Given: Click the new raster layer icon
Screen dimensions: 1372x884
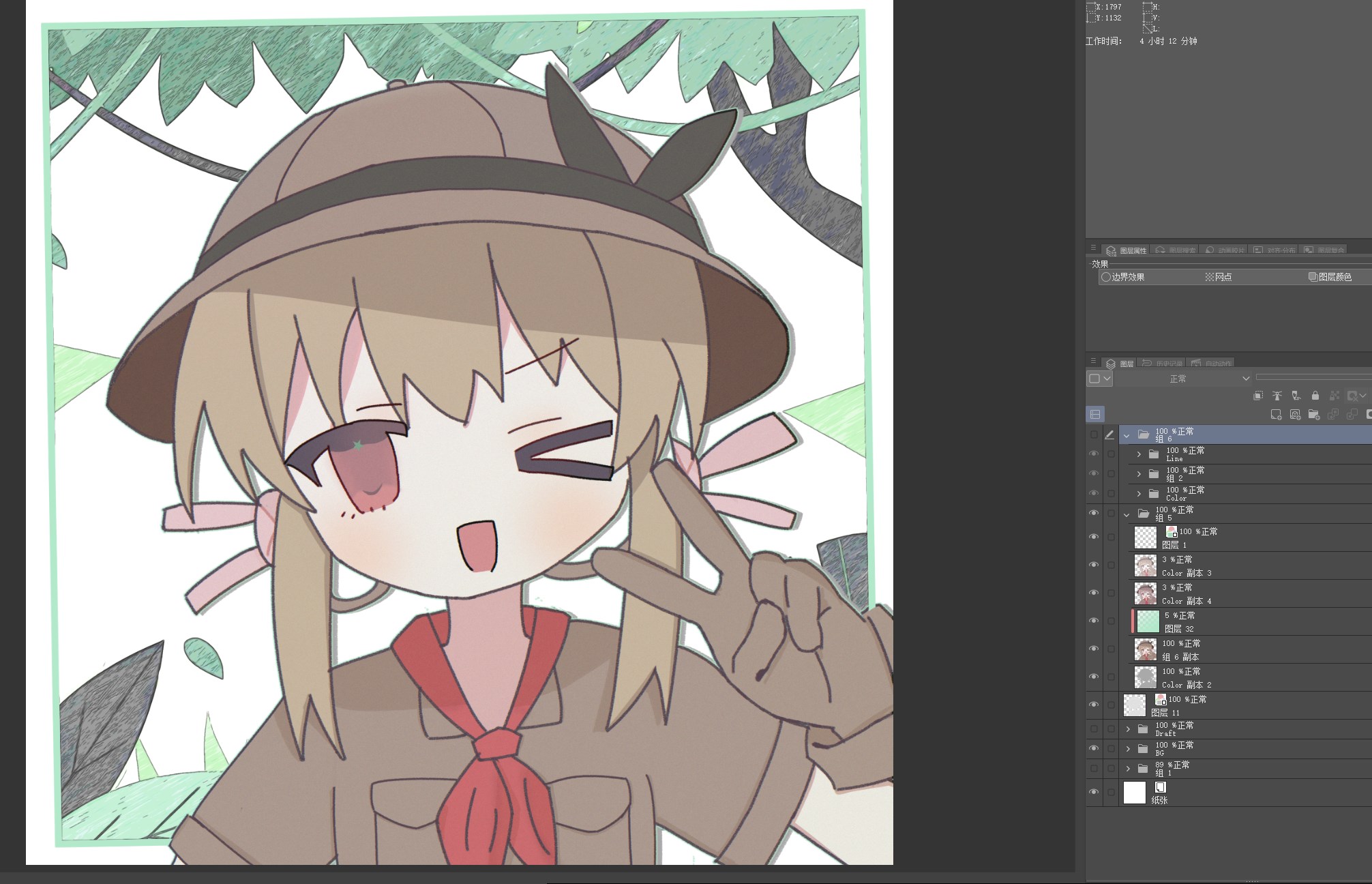Looking at the screenshot, I should coord(1276,415).
